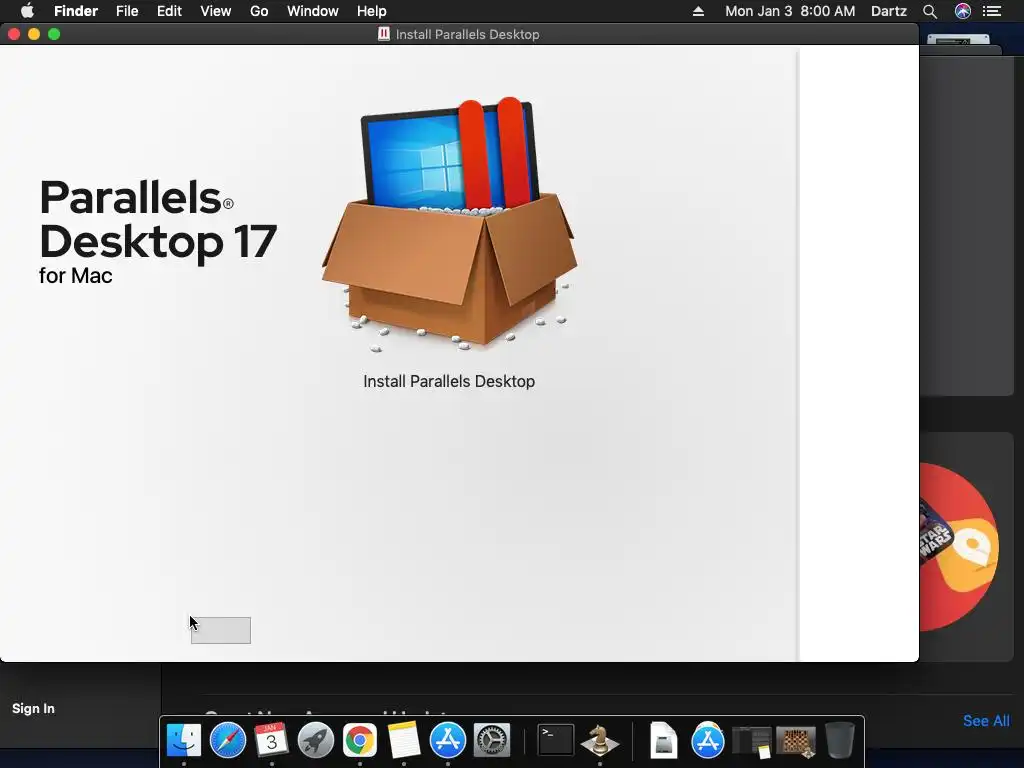Open the Notification Center list icon
This screenshot has width=1024, height=768.
click(992, 11)
